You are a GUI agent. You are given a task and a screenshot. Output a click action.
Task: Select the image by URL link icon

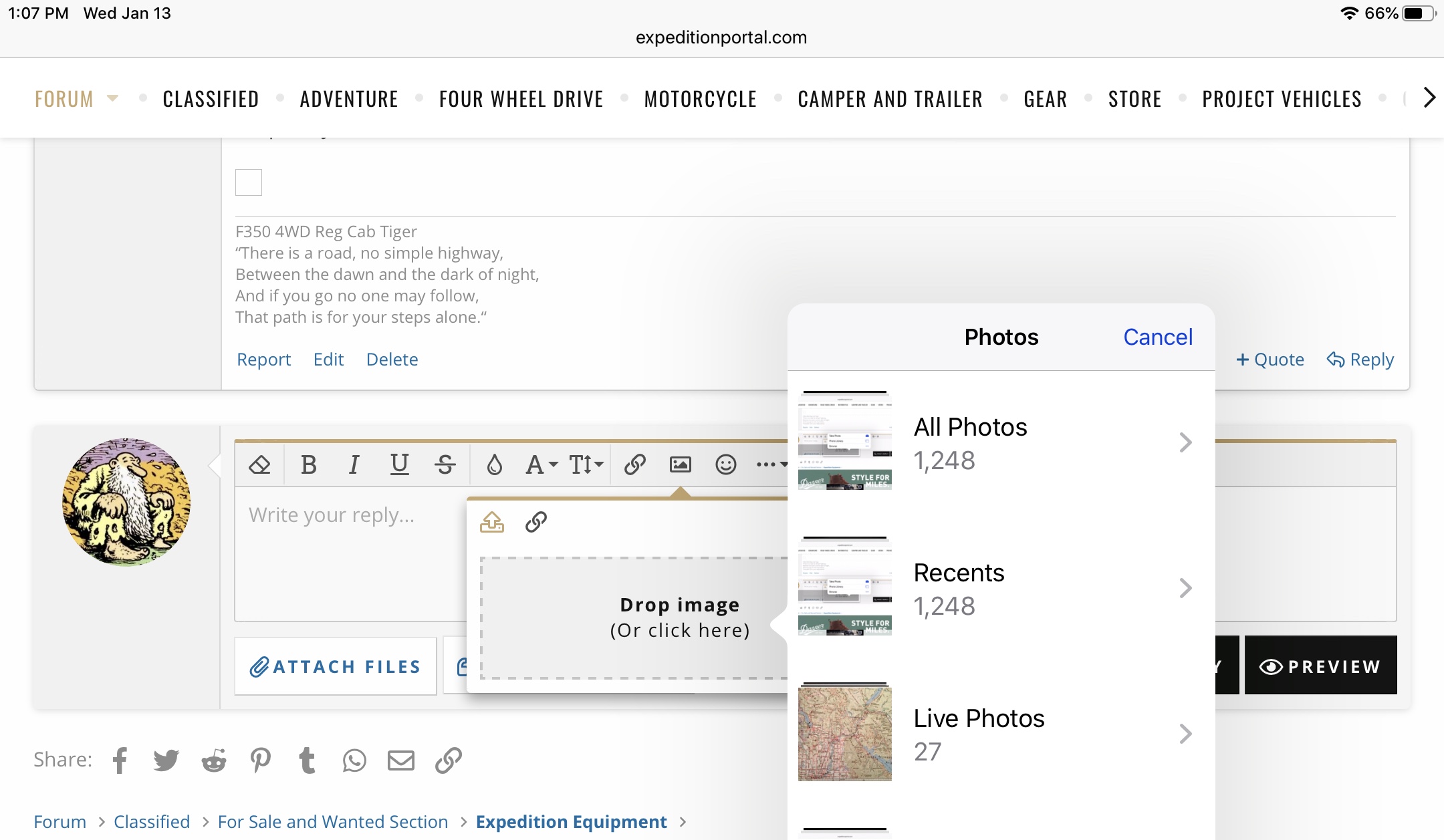pos(536,522)
